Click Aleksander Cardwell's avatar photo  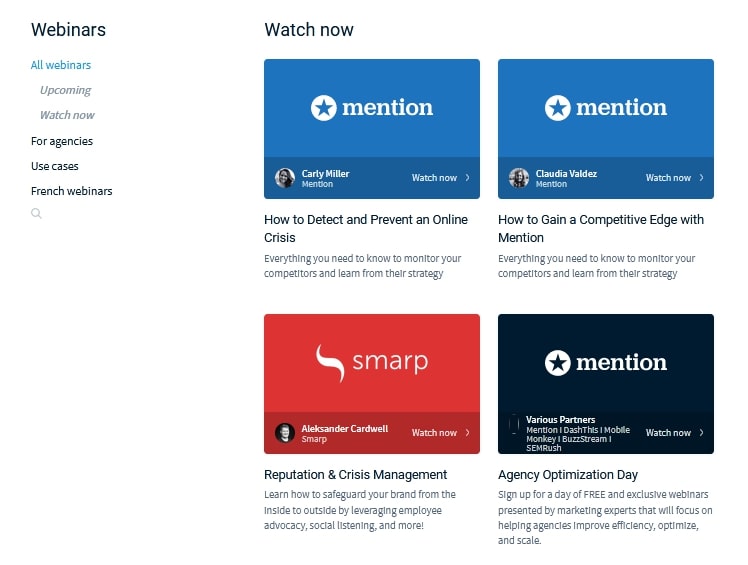coord(285,433)
